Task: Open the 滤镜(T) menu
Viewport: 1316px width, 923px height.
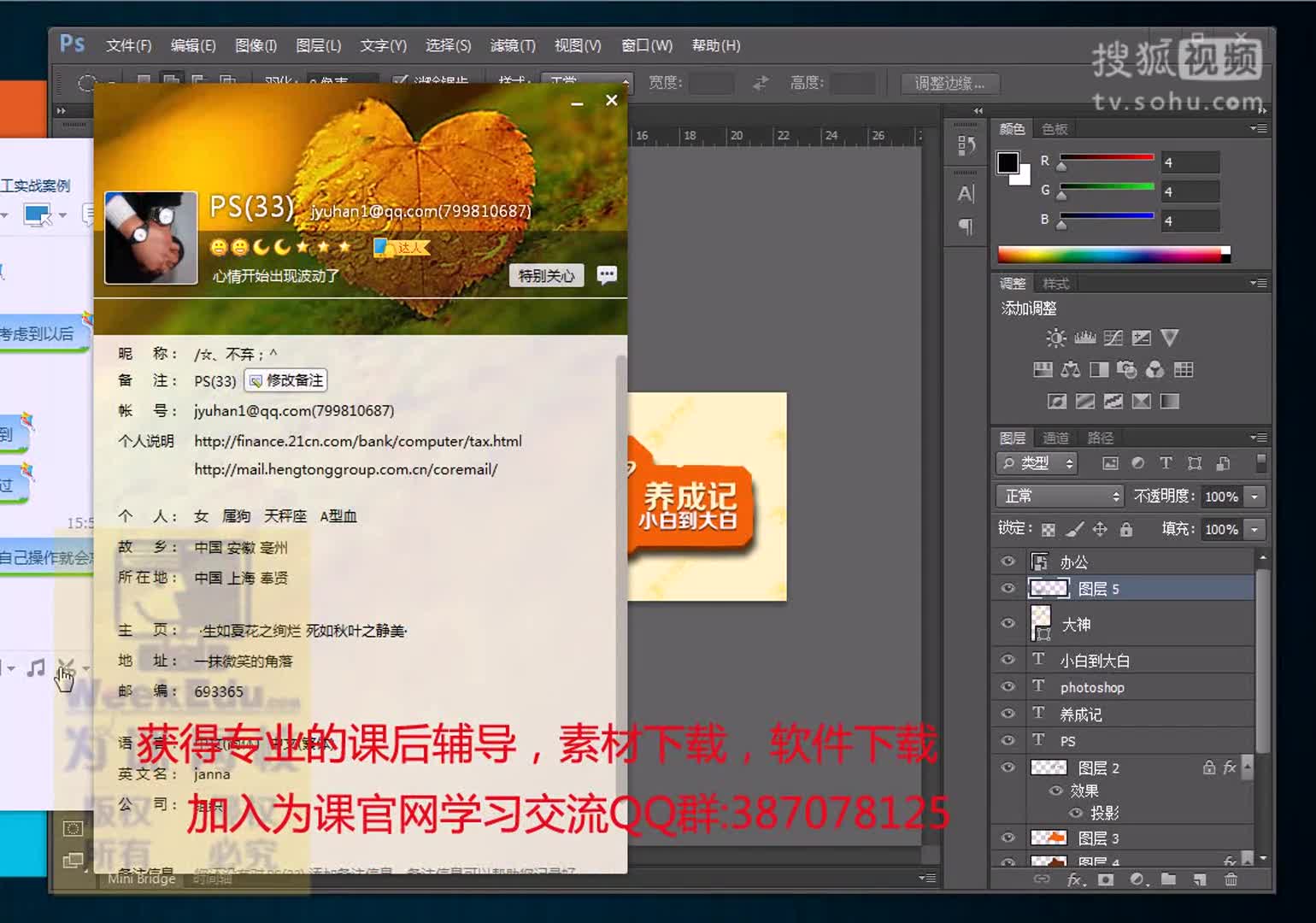Action: tap(513, 45)
